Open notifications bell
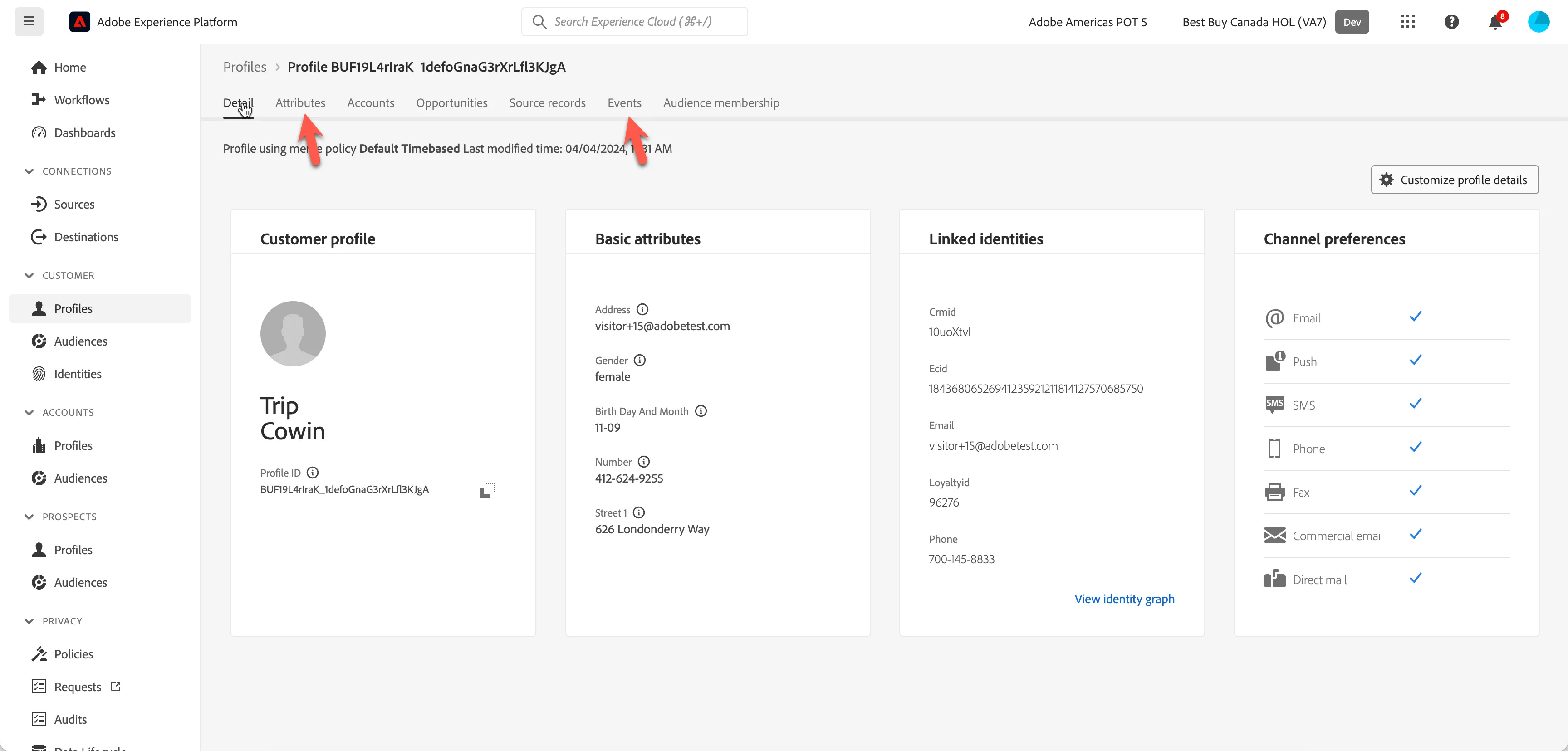The width and height of the screenshot is (1568, 751). (x=1495, y=22)
